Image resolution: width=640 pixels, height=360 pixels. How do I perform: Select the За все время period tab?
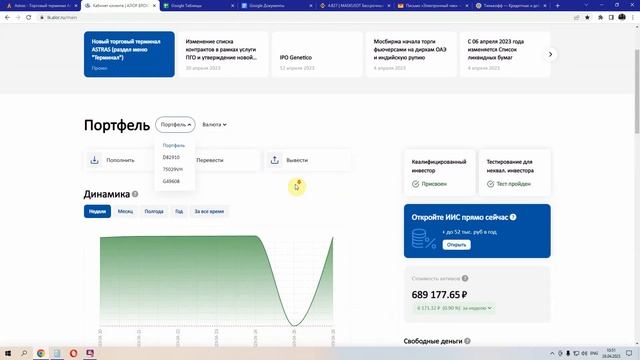[x=209, y=211]
